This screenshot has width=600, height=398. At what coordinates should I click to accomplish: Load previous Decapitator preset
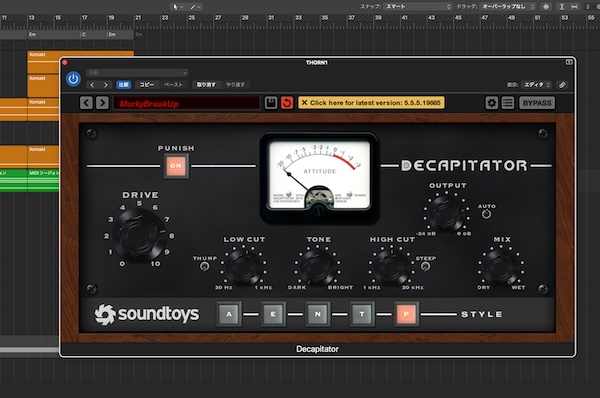[86, 103]
